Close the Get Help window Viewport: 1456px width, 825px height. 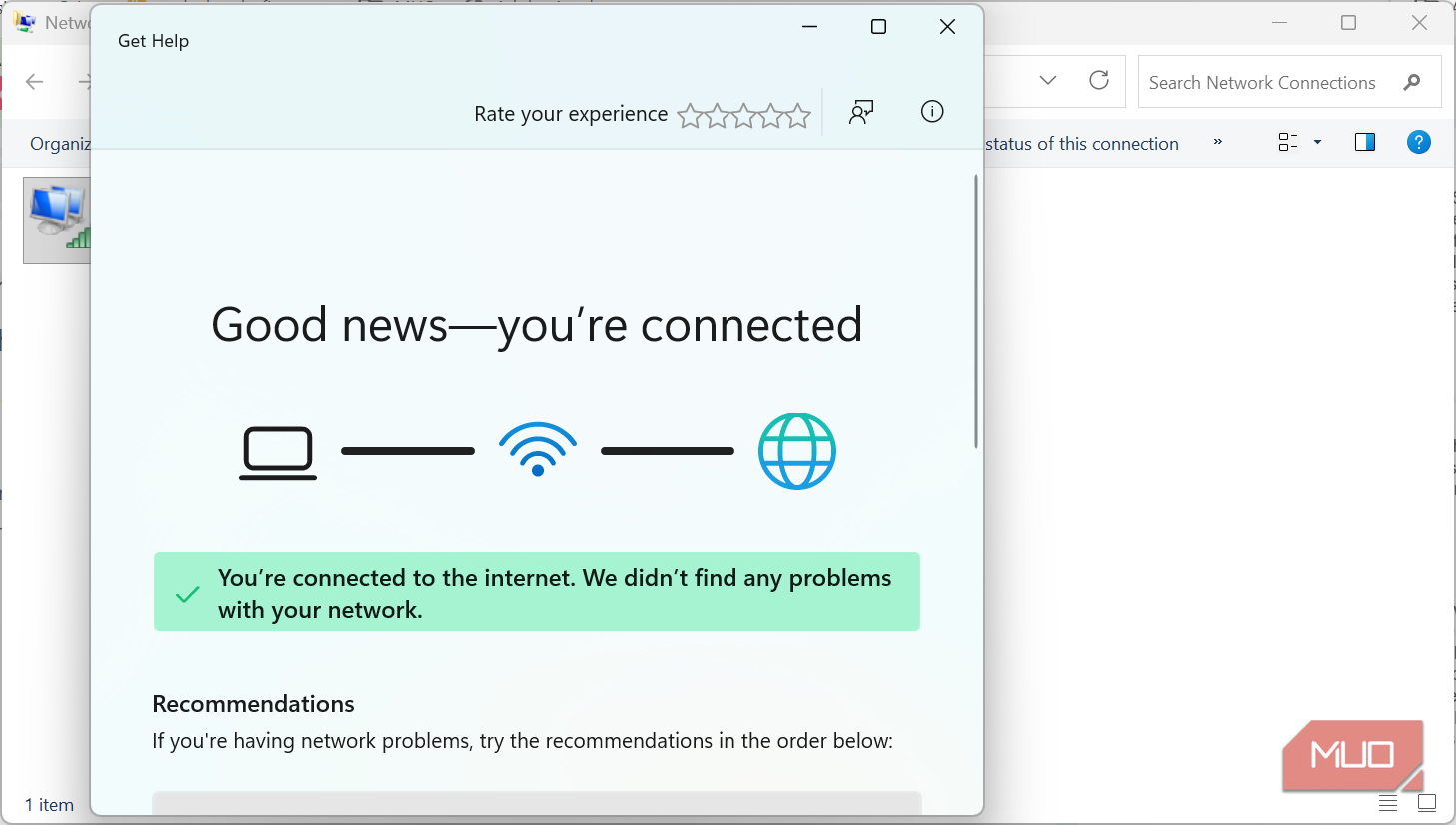948,27
